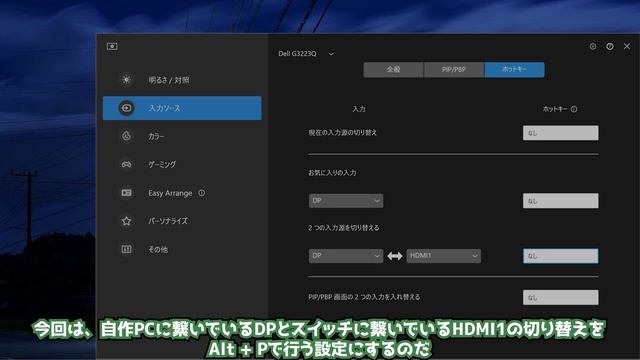Click the info icon next to ホットキー header

coord(574,109)
